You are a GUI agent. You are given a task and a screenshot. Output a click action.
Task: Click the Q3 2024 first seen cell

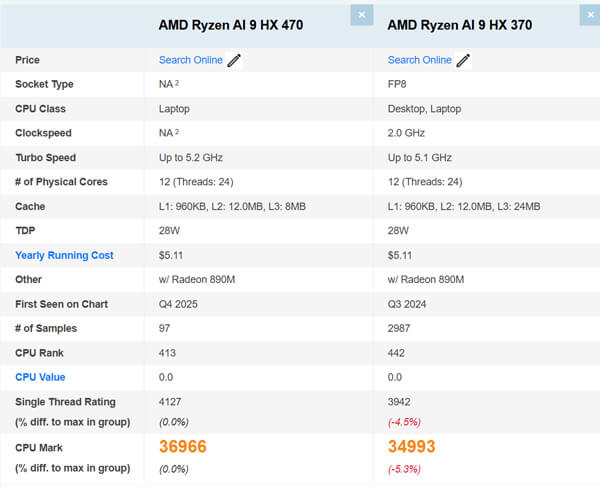(407, 304)
